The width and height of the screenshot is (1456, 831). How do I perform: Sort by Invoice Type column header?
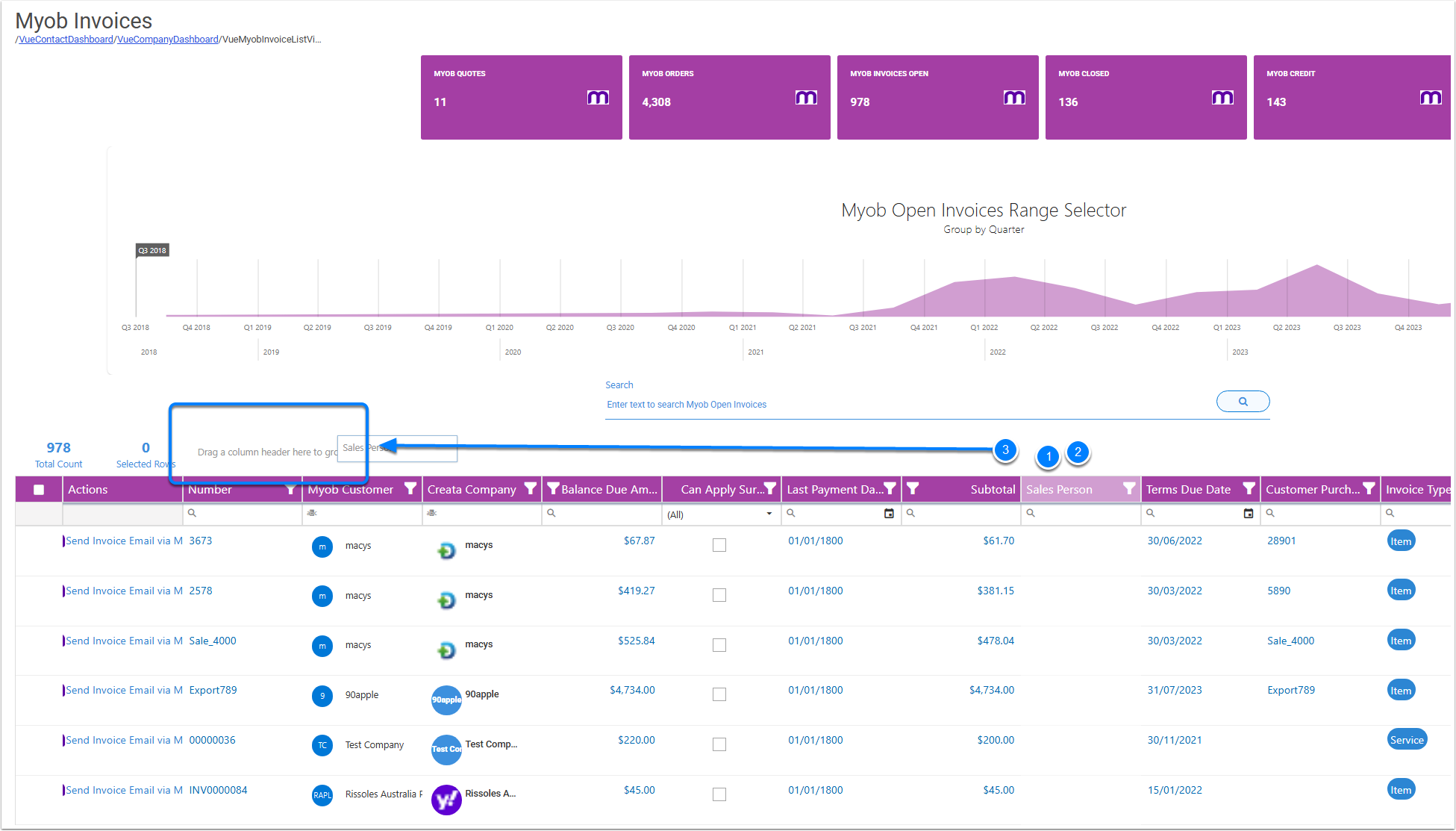[1417, 489]
